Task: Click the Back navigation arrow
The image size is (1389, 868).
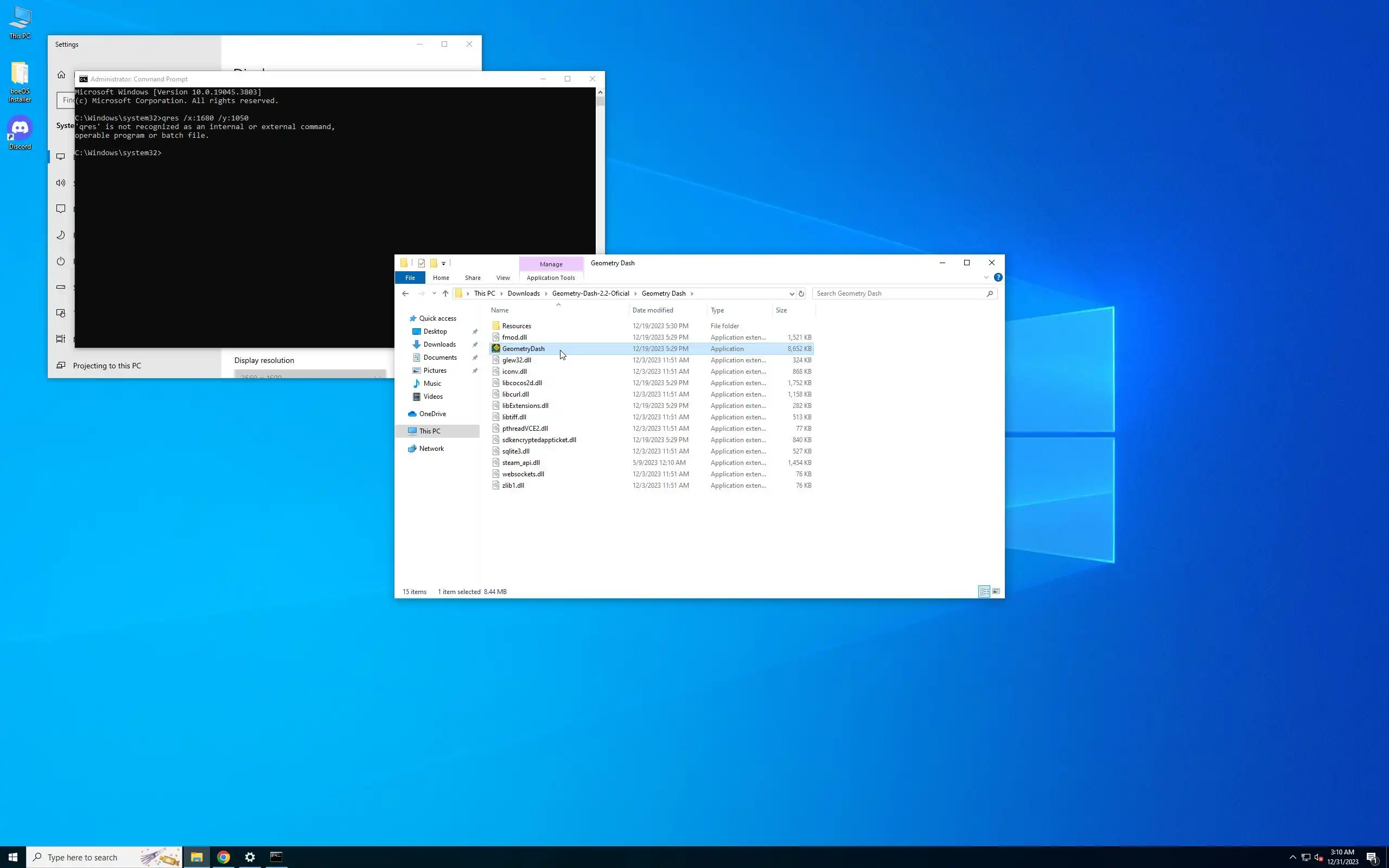Action: pyautogui.click(x=405, y=293)
